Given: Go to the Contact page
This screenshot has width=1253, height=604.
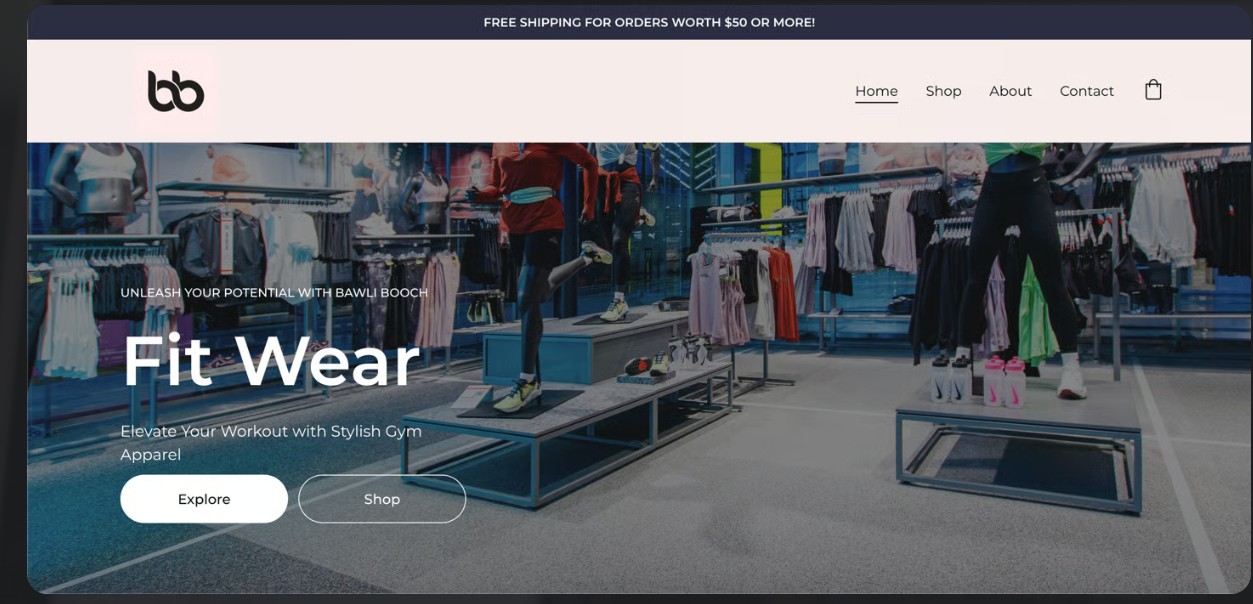Looking at the screenshot, I should click(1086, 90).
